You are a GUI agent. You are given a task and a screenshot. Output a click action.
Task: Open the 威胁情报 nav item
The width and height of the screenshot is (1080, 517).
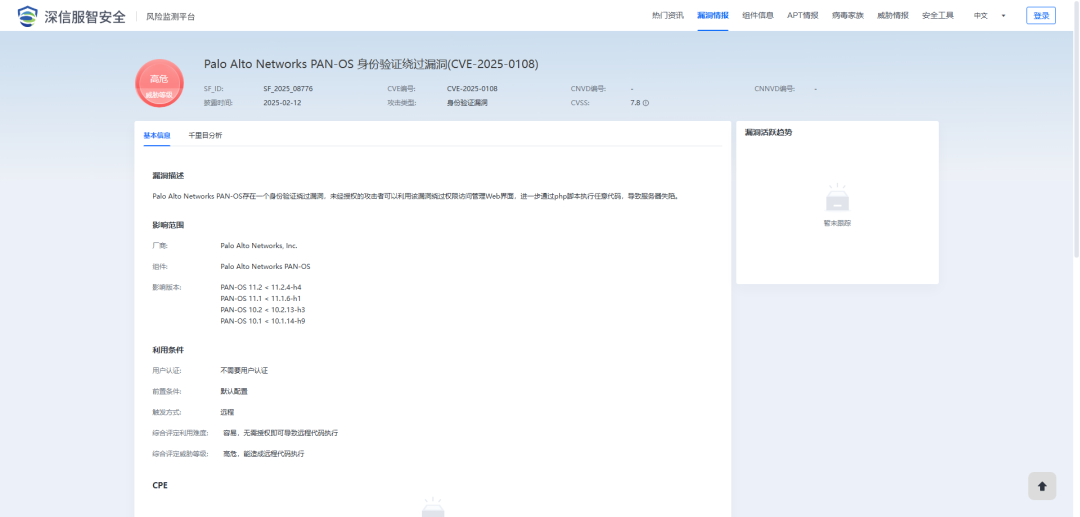pos(893,16)
